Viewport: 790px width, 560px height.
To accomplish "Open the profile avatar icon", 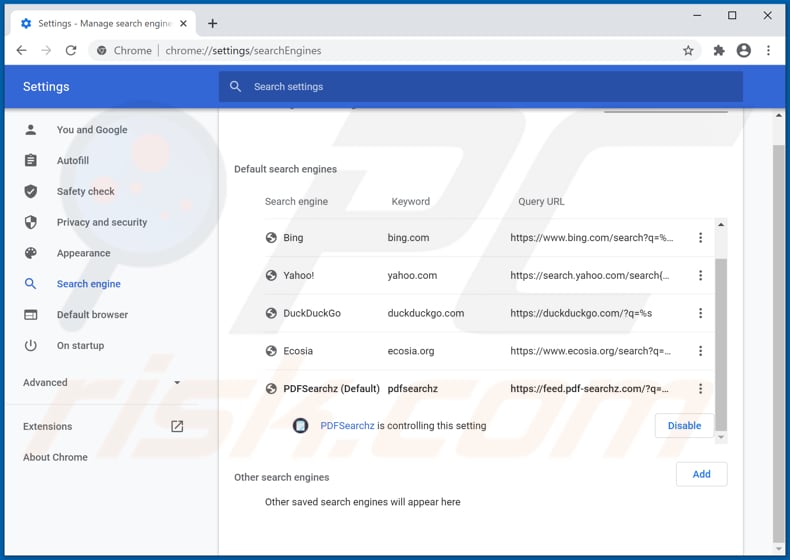I will [744, 50].
